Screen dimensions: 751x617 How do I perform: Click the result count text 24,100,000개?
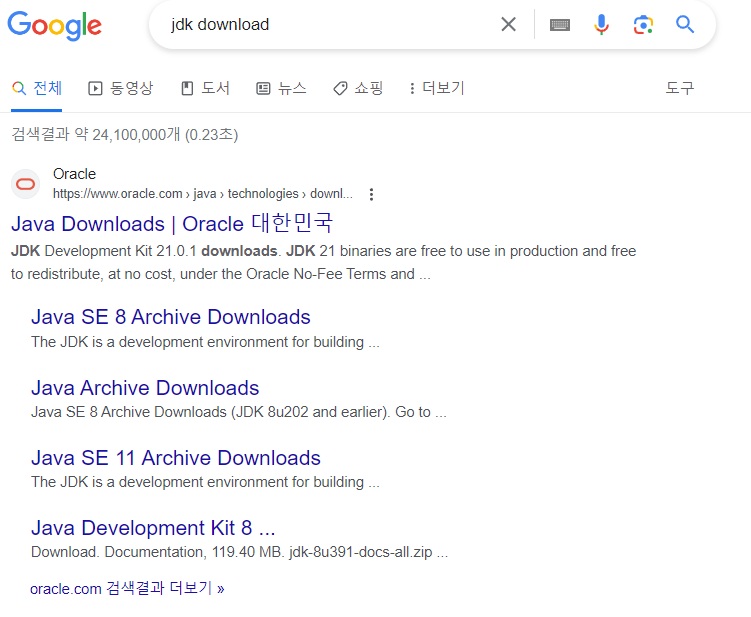(125, 135)
